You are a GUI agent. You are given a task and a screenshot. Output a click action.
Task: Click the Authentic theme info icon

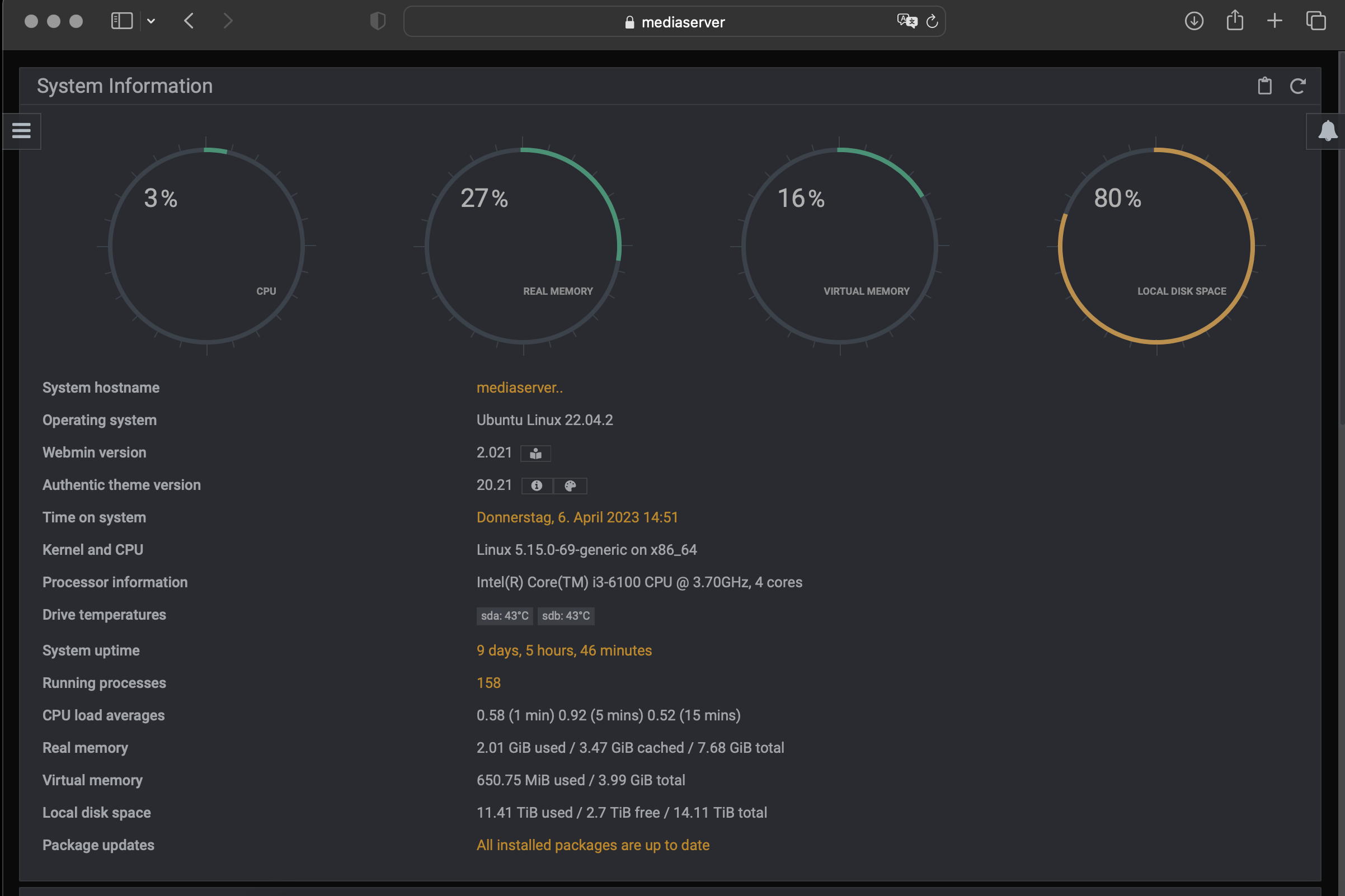pos(537,485)
